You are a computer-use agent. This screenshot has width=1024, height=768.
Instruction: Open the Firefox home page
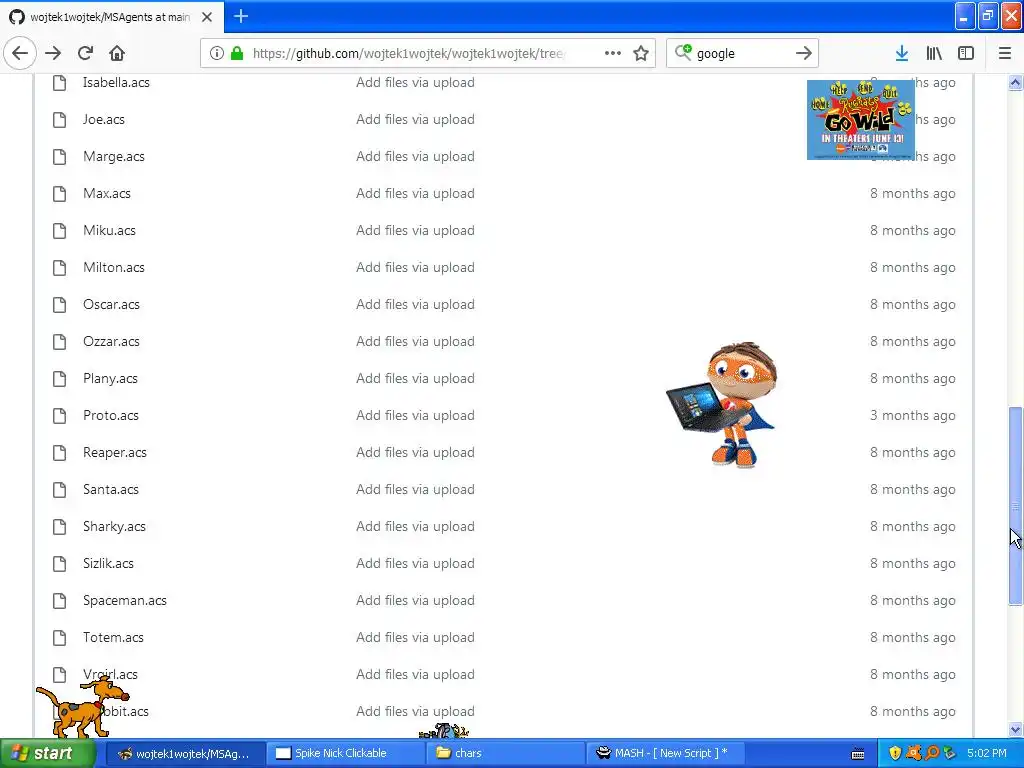click(117, 53)
